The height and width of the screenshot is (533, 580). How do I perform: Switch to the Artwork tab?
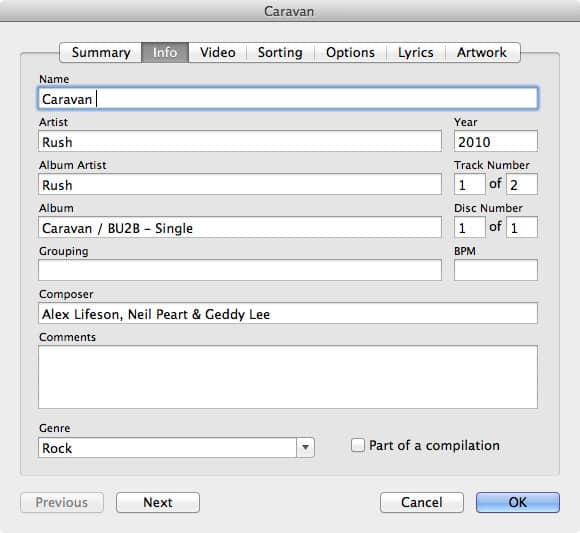(x=482, y=53)
